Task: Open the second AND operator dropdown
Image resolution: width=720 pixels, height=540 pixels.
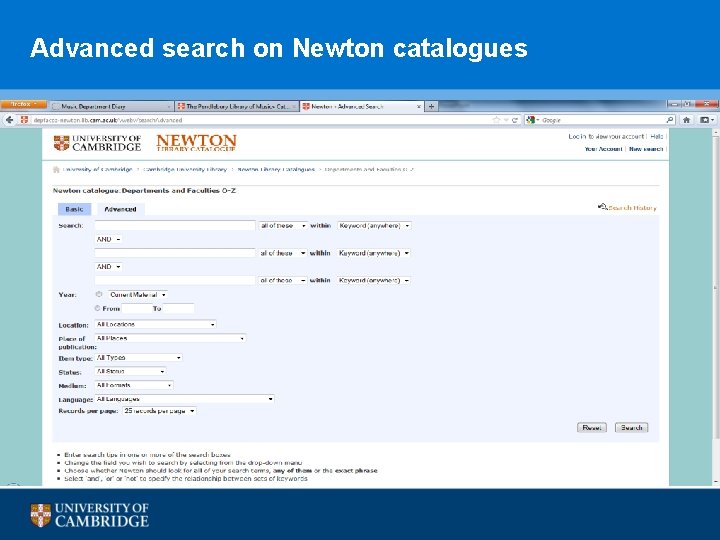Action: (x=108, y=267)
